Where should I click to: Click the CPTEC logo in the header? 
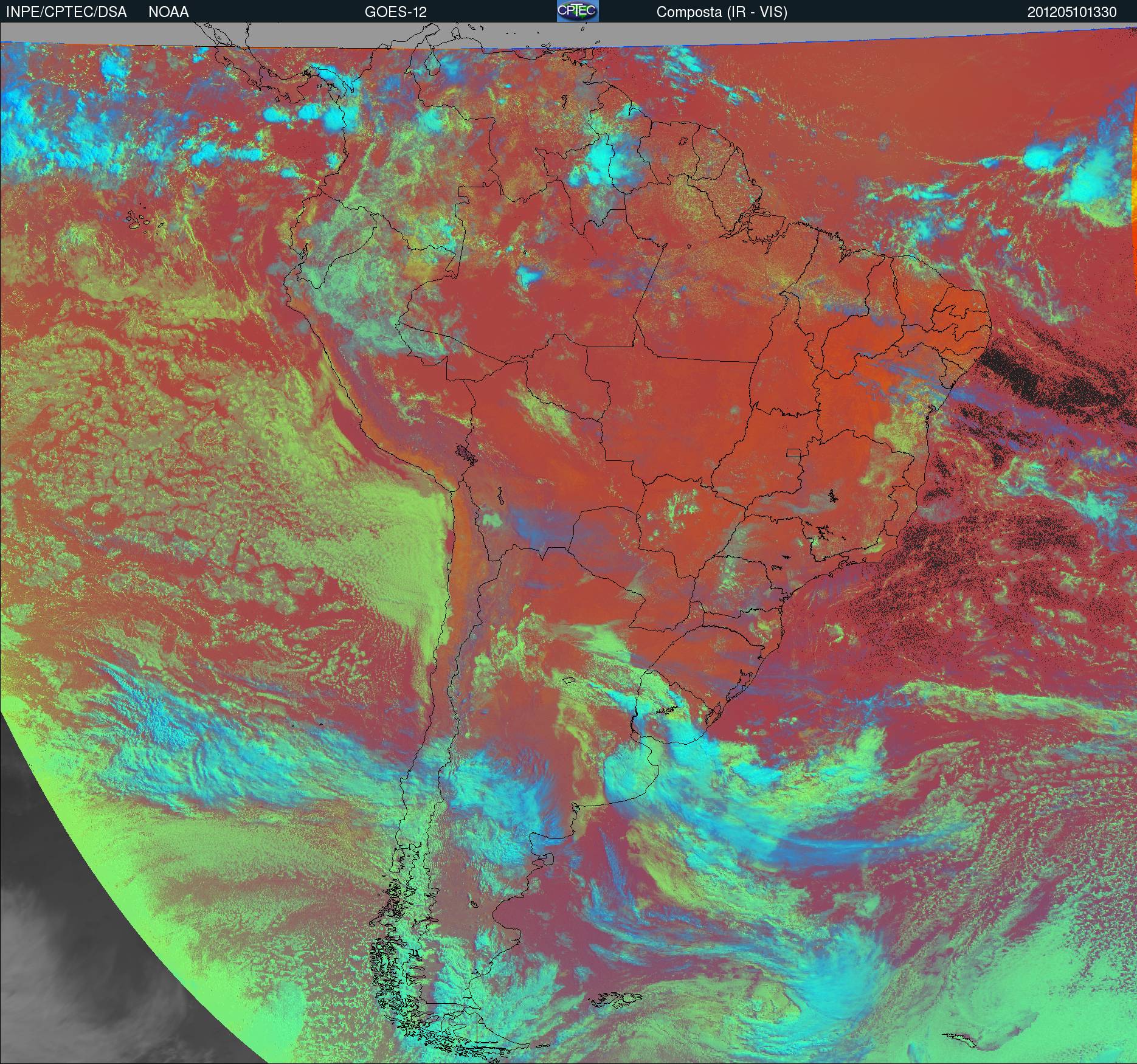[578, 11]
